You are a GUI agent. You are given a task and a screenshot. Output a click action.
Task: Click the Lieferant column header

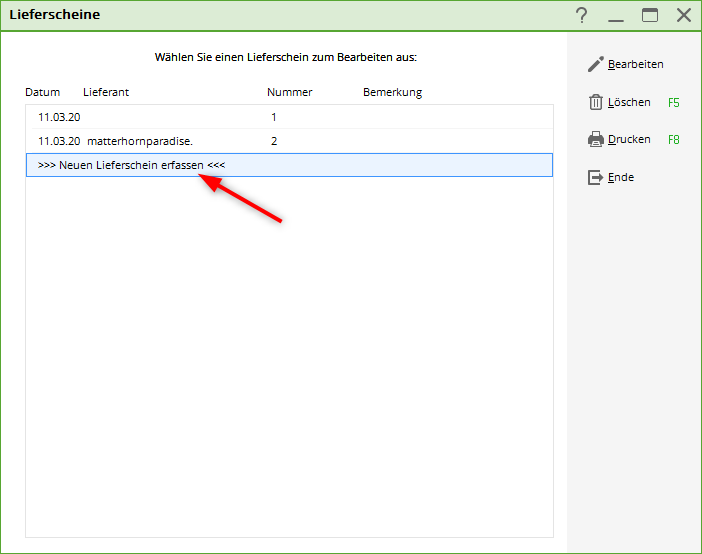[x=106, y=92]
